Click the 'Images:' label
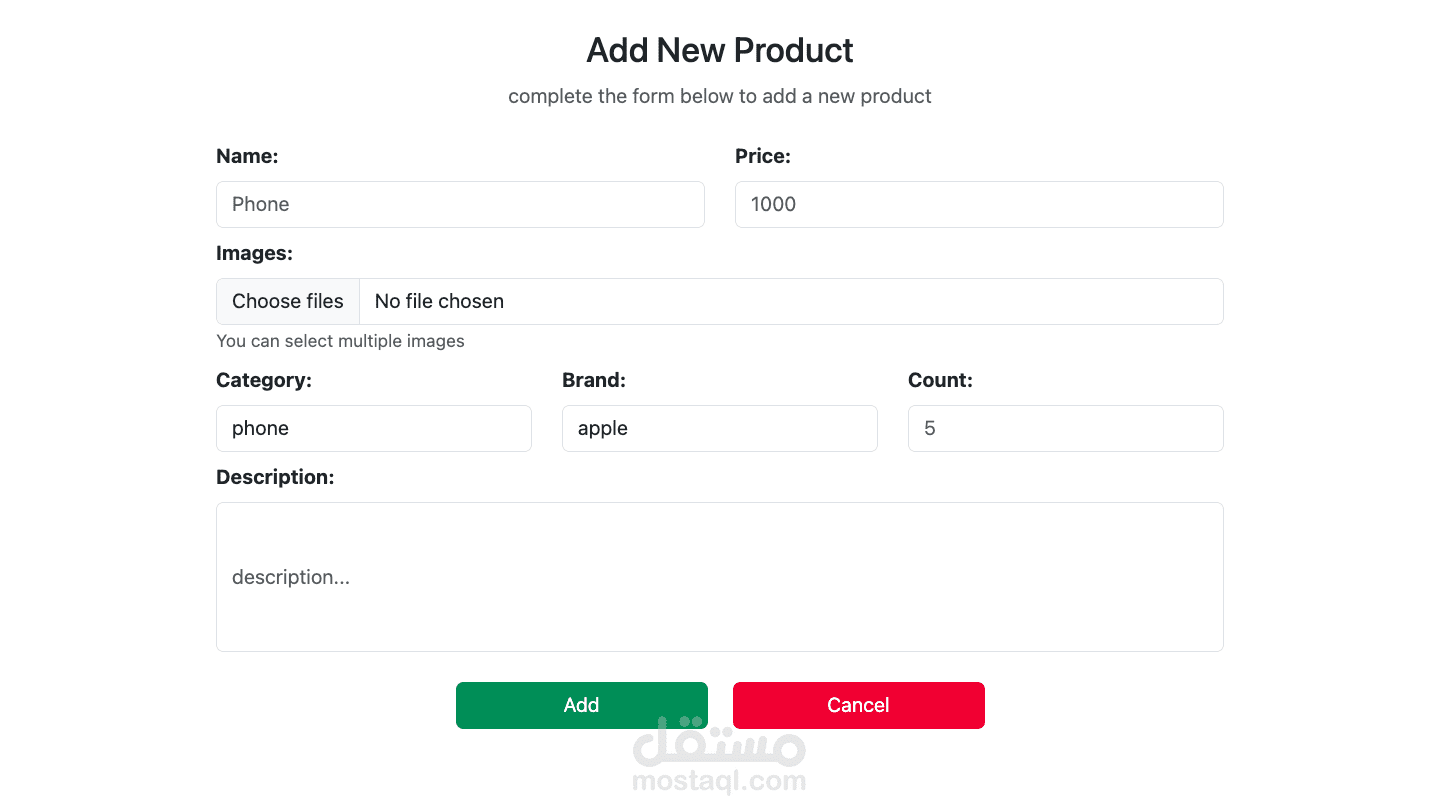 coord(254,253)
